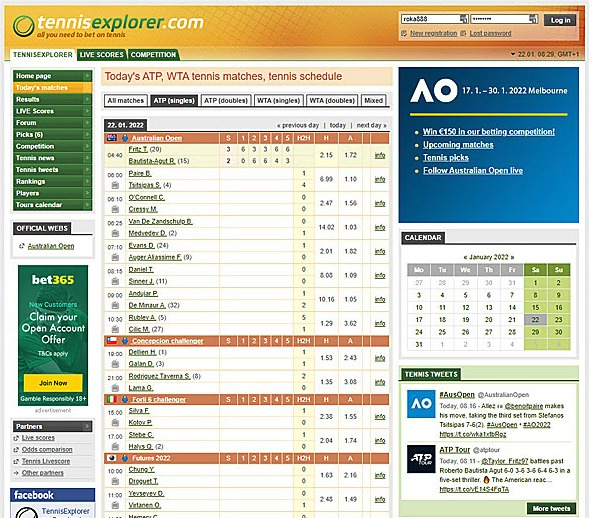Open the Upcoming matches link

click(458, 145)
